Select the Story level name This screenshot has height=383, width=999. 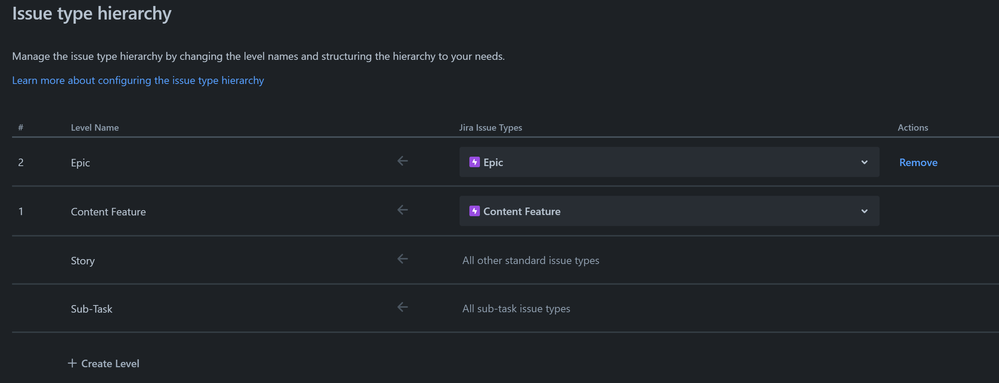[83, 261]
